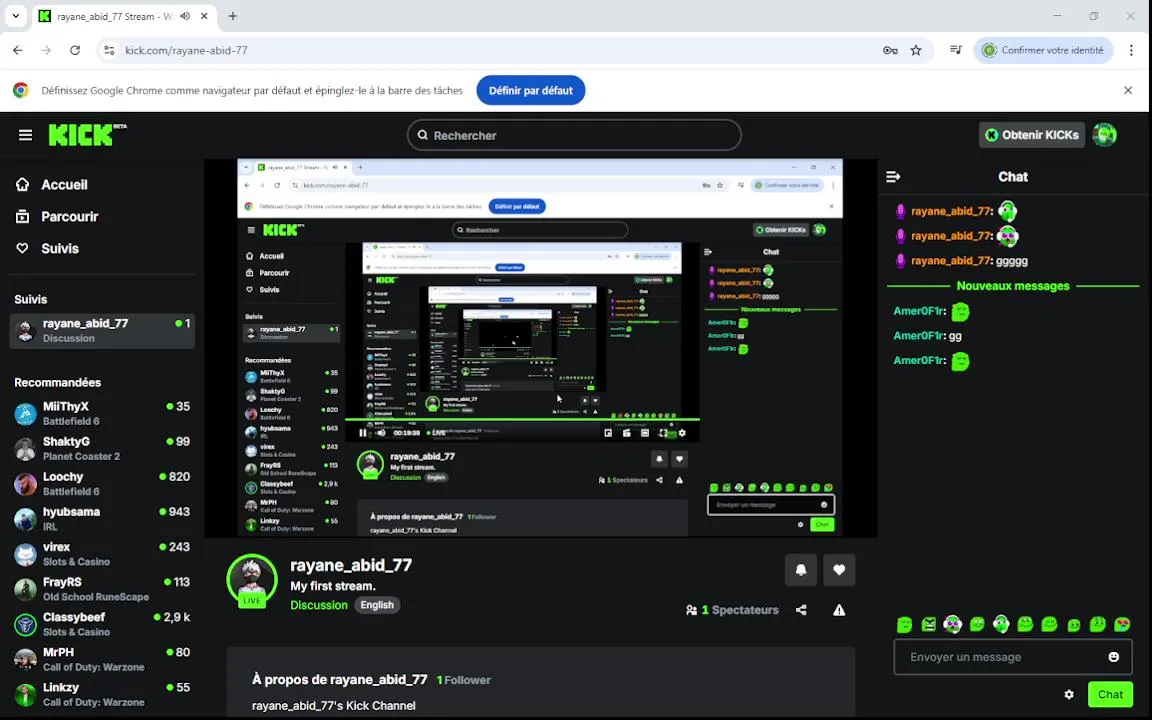Screen dimensions: 1152x720
Task: Open recommended channel hyubsama
Action: click(x=102, y=519)
